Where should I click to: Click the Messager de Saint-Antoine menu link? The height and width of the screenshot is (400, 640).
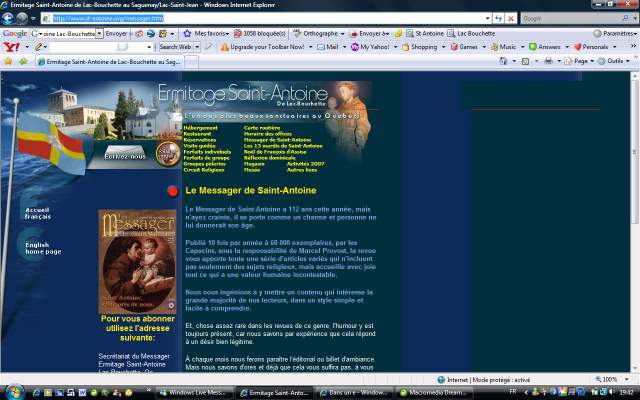click(x=277, y=140)
